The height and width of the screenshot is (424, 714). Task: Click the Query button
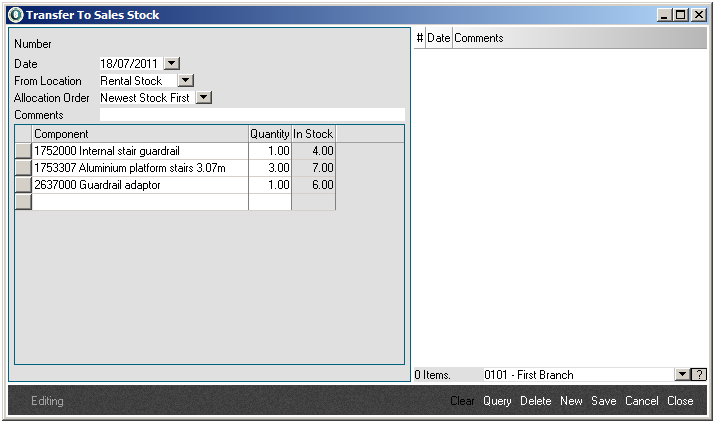(x=497, y=401)
